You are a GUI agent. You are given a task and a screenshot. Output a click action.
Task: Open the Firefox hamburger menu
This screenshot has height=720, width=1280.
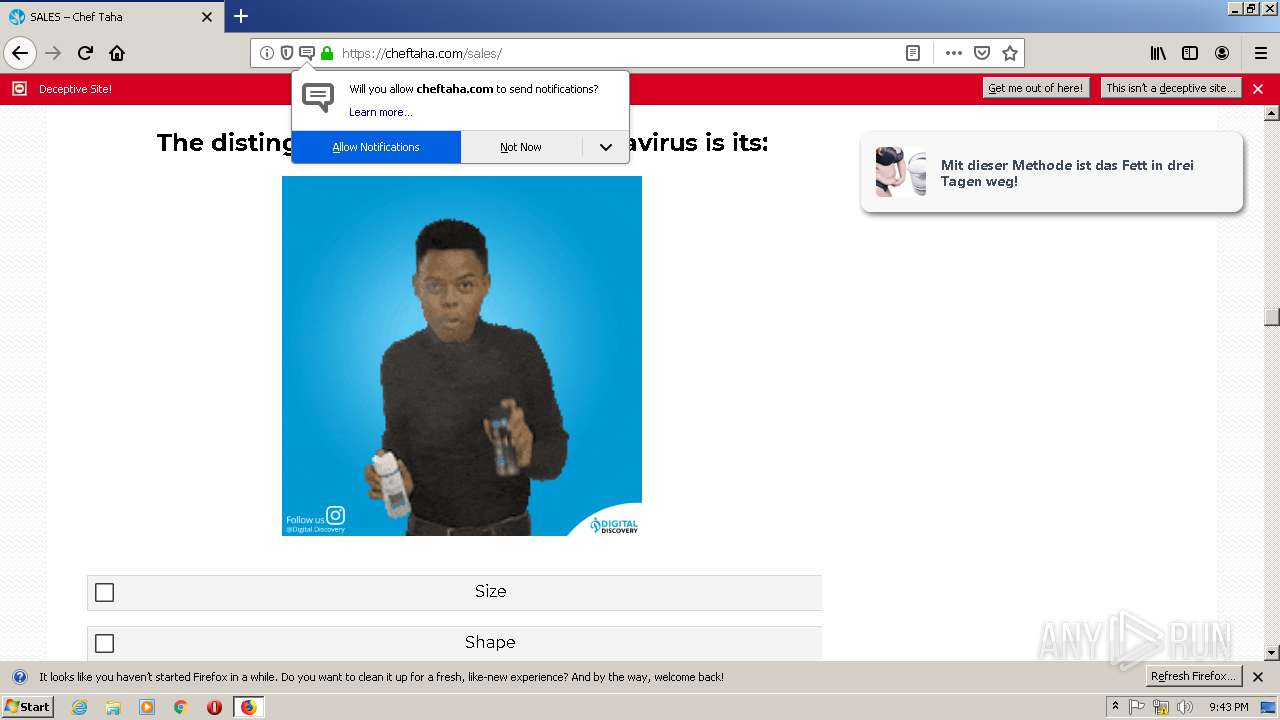pyautogui.click(x=1261, y=53)
